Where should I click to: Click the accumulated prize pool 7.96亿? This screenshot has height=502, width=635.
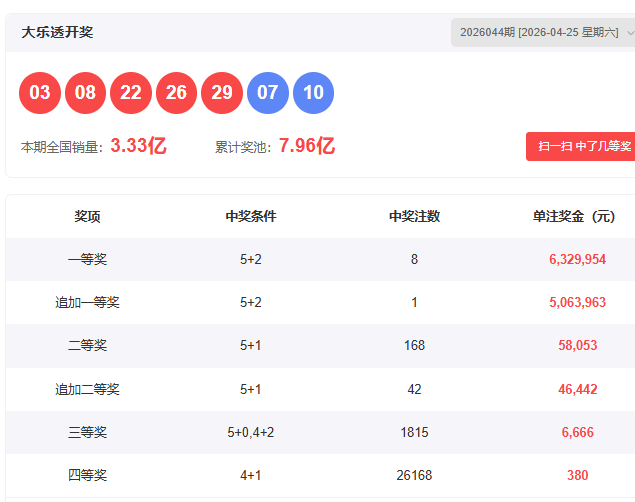point(306,146)
